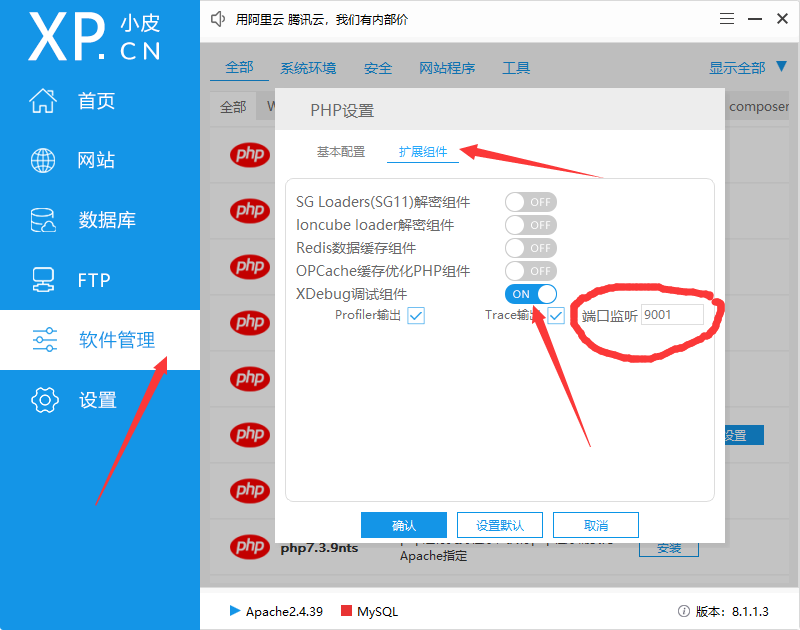Select the composer sub-filter tab

pyautogui.click(x=759, y=107)
